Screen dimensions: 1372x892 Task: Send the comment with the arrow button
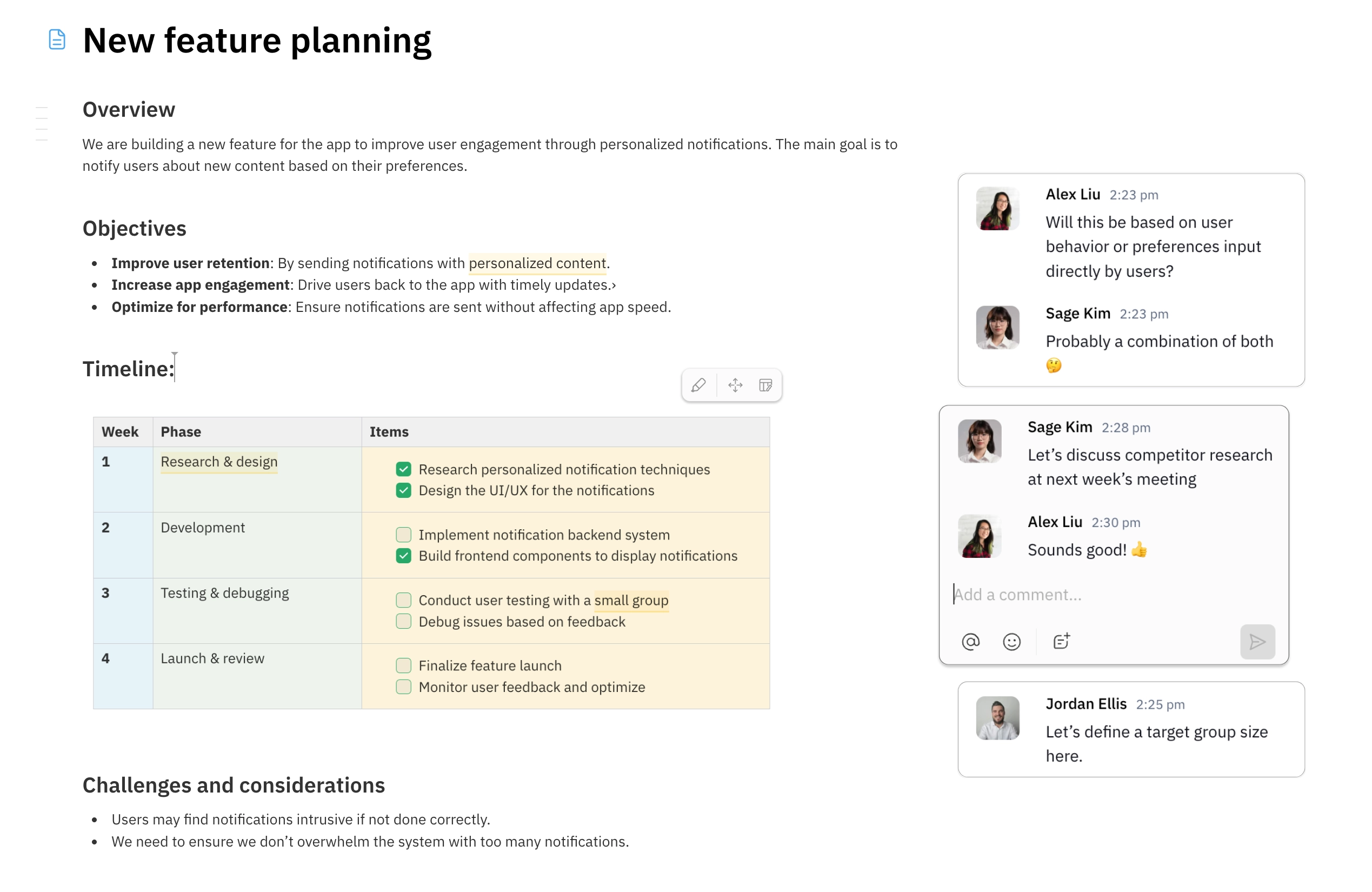point(1257,641)
